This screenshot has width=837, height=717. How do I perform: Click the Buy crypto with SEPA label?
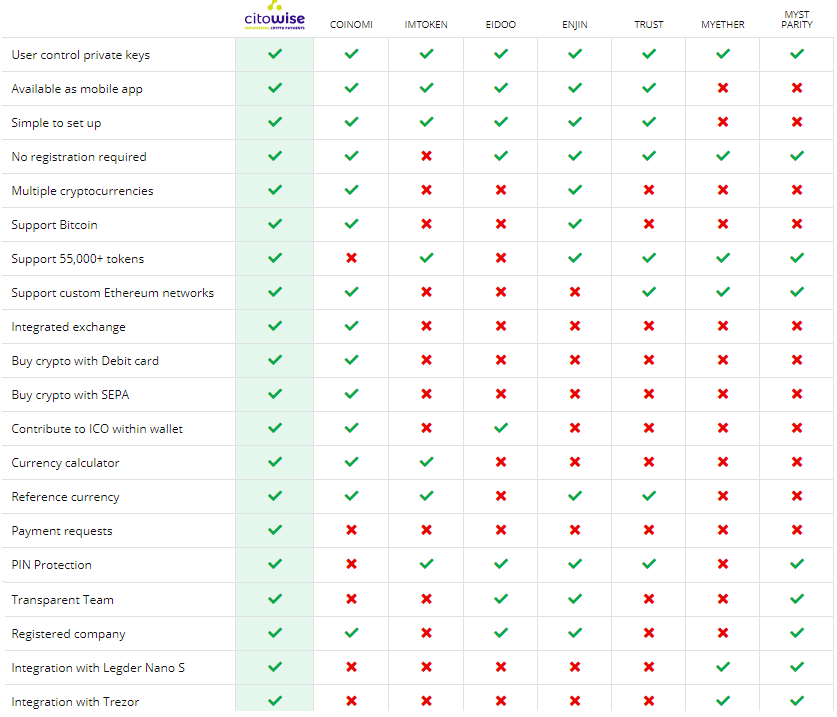click(x=70, y=395)
